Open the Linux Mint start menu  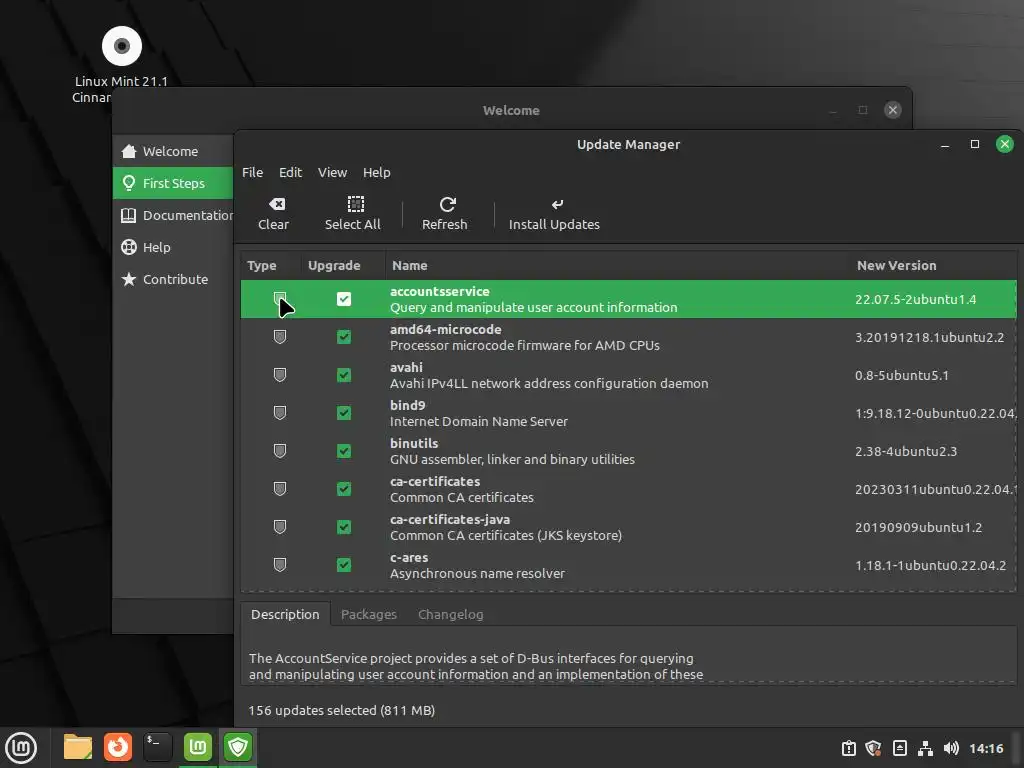coord(21,748)
